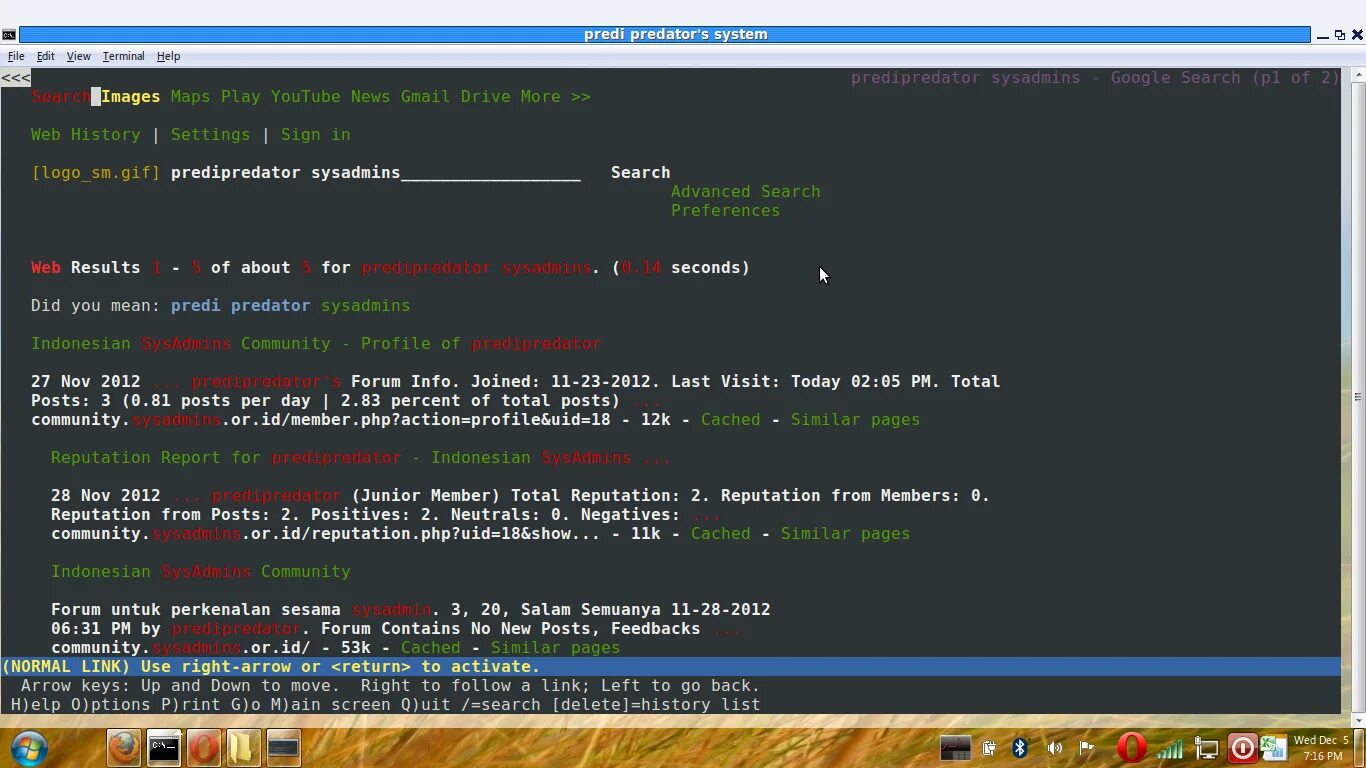Open the Gmail link
This screenshot has height=768, width=1366.
(x=425, y=97)
